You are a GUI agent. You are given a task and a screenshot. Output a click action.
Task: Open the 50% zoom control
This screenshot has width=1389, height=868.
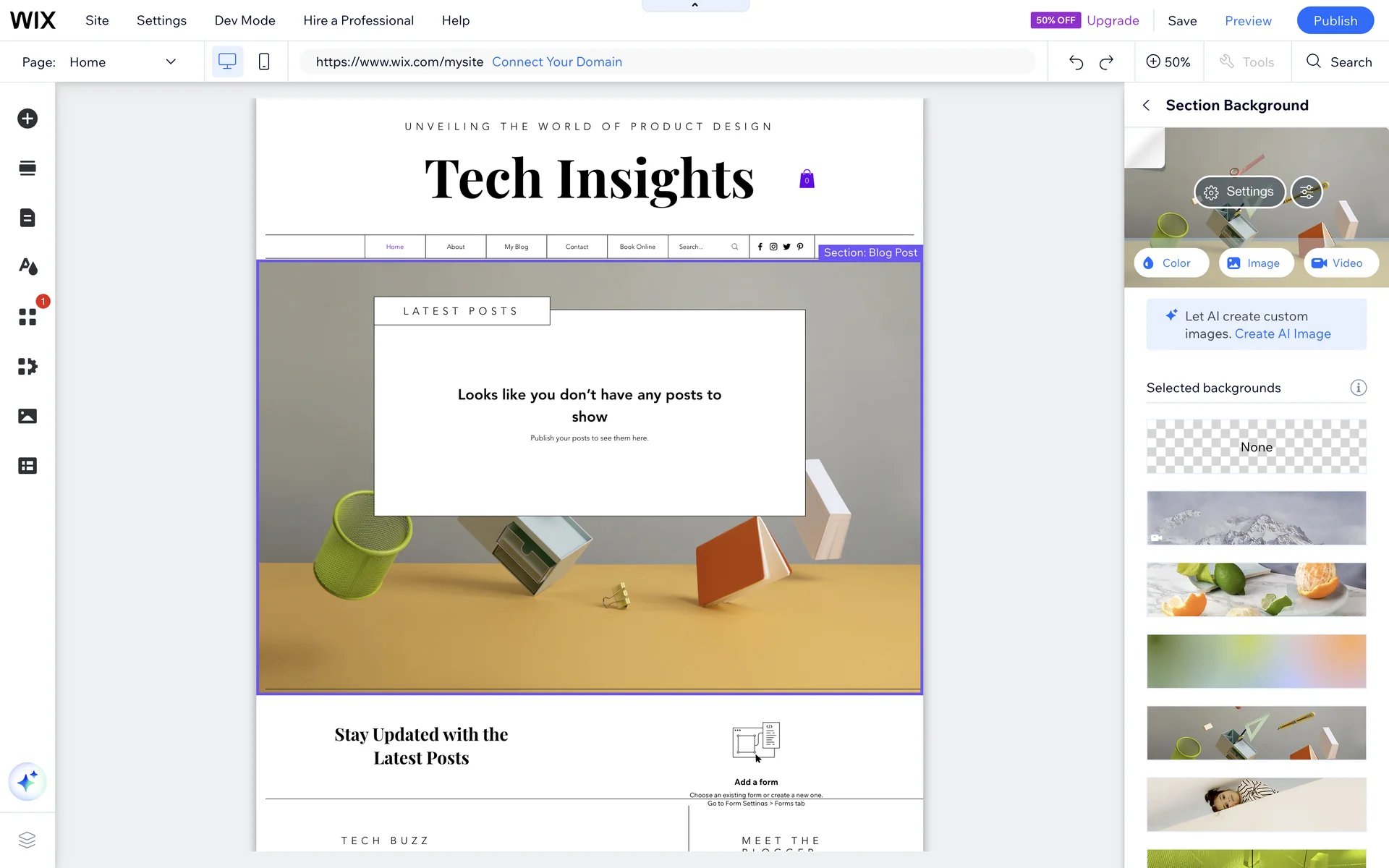point(1168,62)
